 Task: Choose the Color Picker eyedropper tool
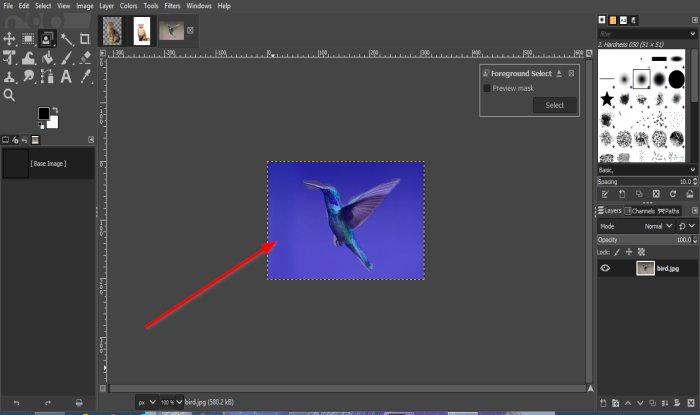(85, 76)
